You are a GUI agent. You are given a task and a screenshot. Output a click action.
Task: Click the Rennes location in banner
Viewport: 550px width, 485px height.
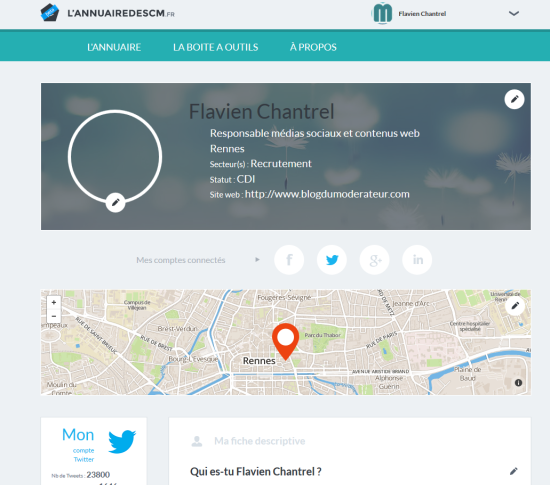227,149
